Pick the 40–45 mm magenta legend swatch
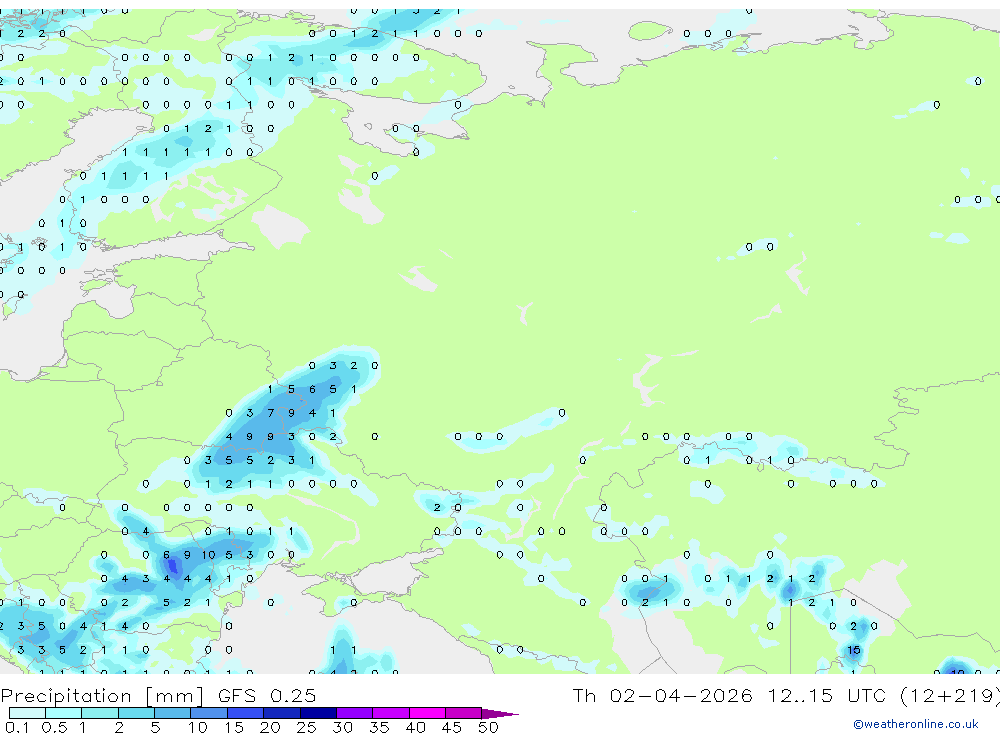This screenshot has width=1000, height=733. click(427, 713)
